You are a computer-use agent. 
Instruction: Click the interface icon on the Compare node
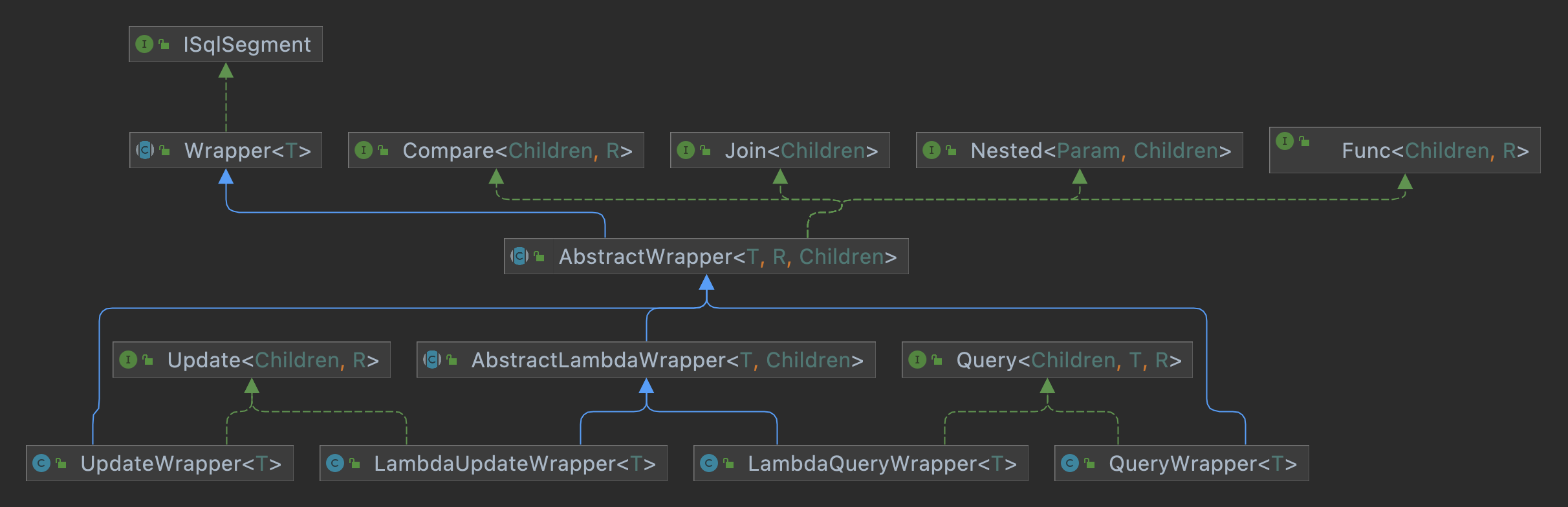364,150
